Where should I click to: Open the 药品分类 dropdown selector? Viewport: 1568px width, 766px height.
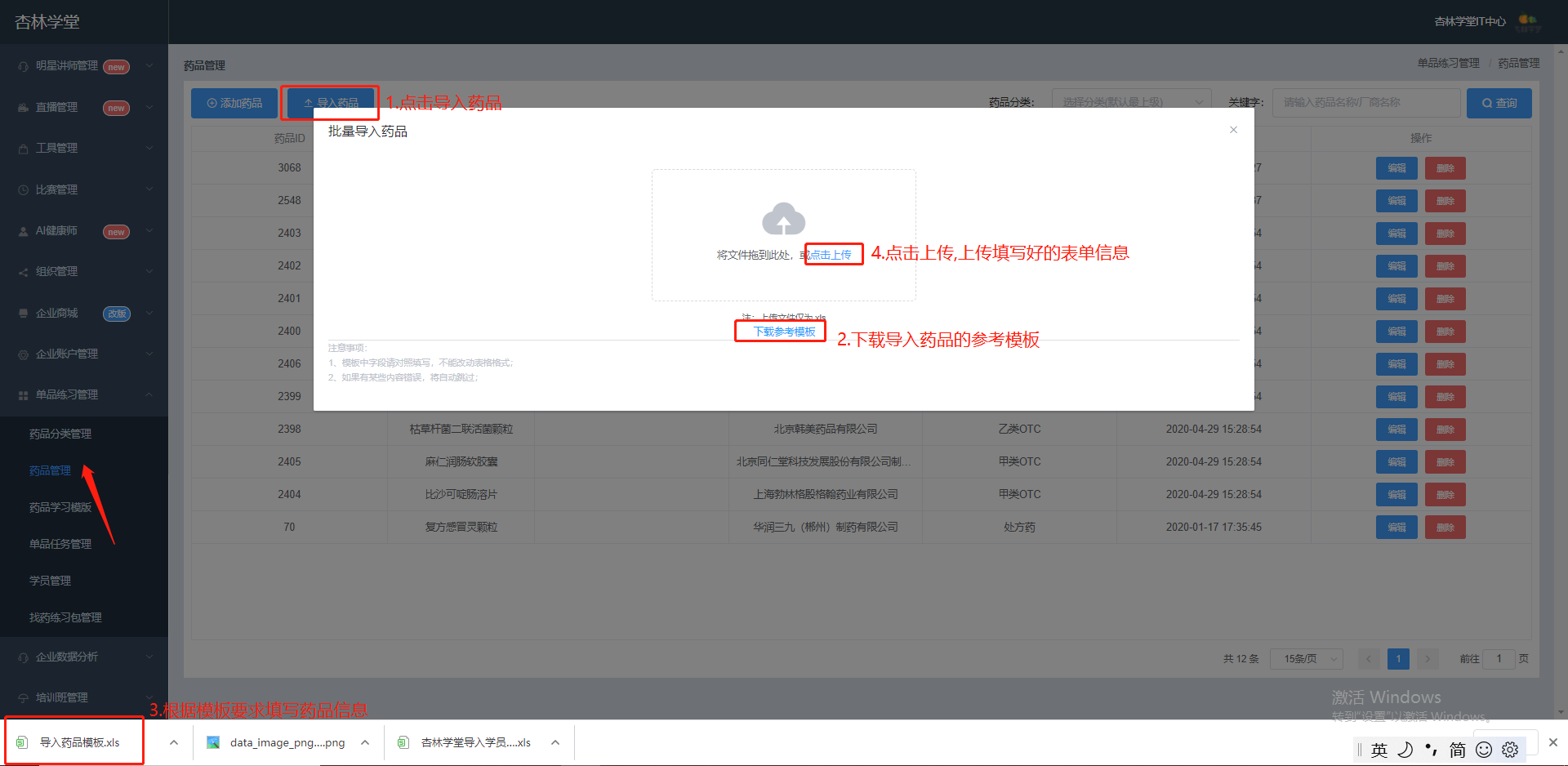[1131, 102]
